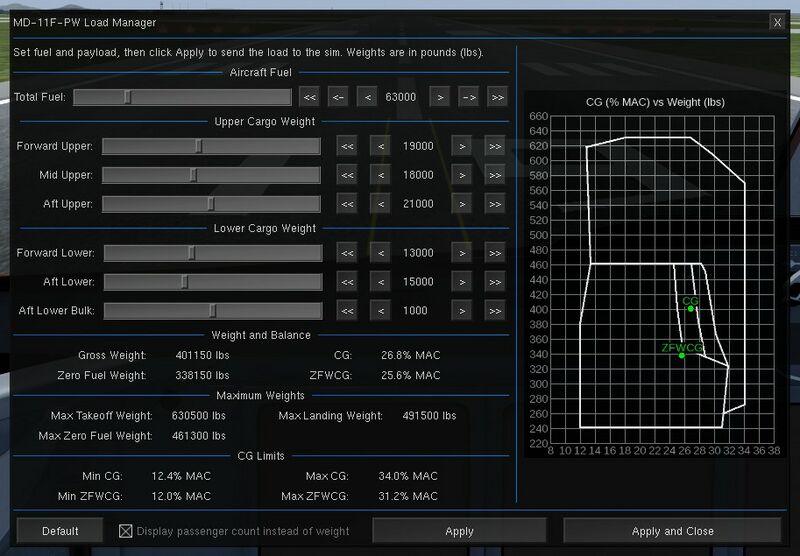
Task: Click Total Fuel '<<' large decrease button
Action: tap(310, 97)
